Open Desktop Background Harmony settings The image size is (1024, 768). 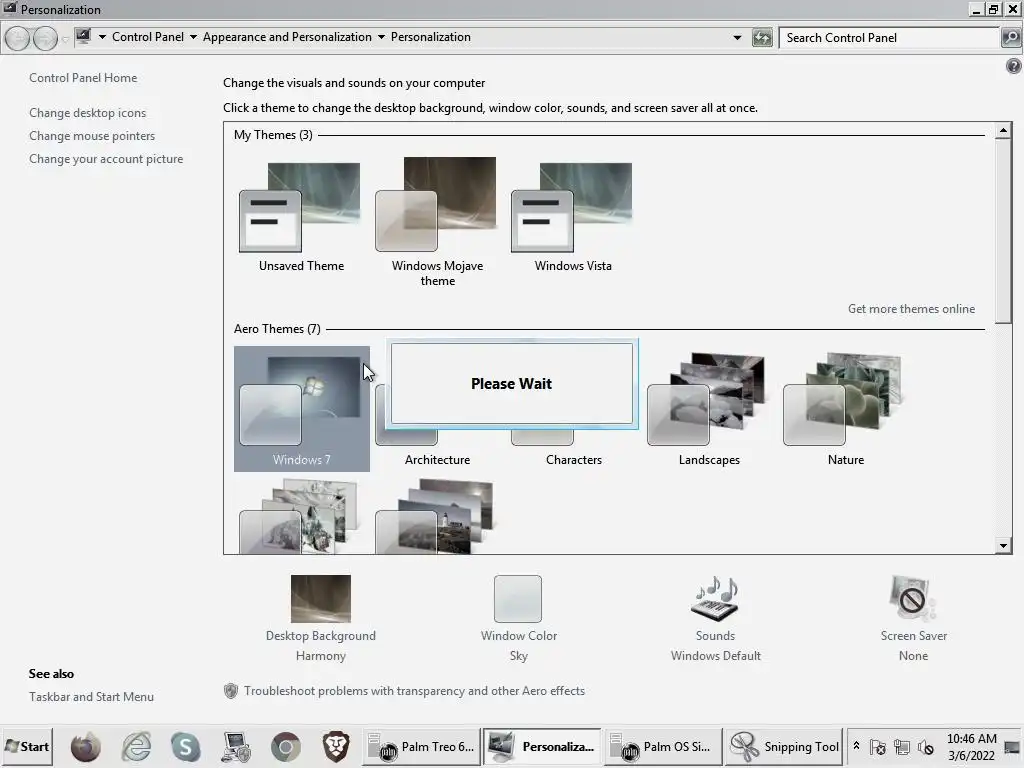(321, 618)
